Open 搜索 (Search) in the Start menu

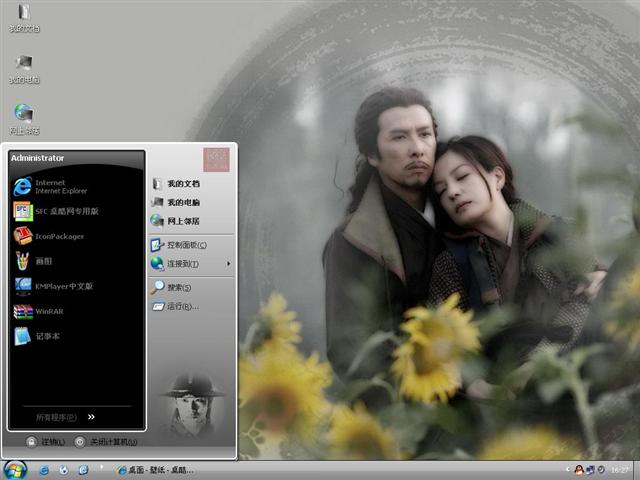point(178,287)
